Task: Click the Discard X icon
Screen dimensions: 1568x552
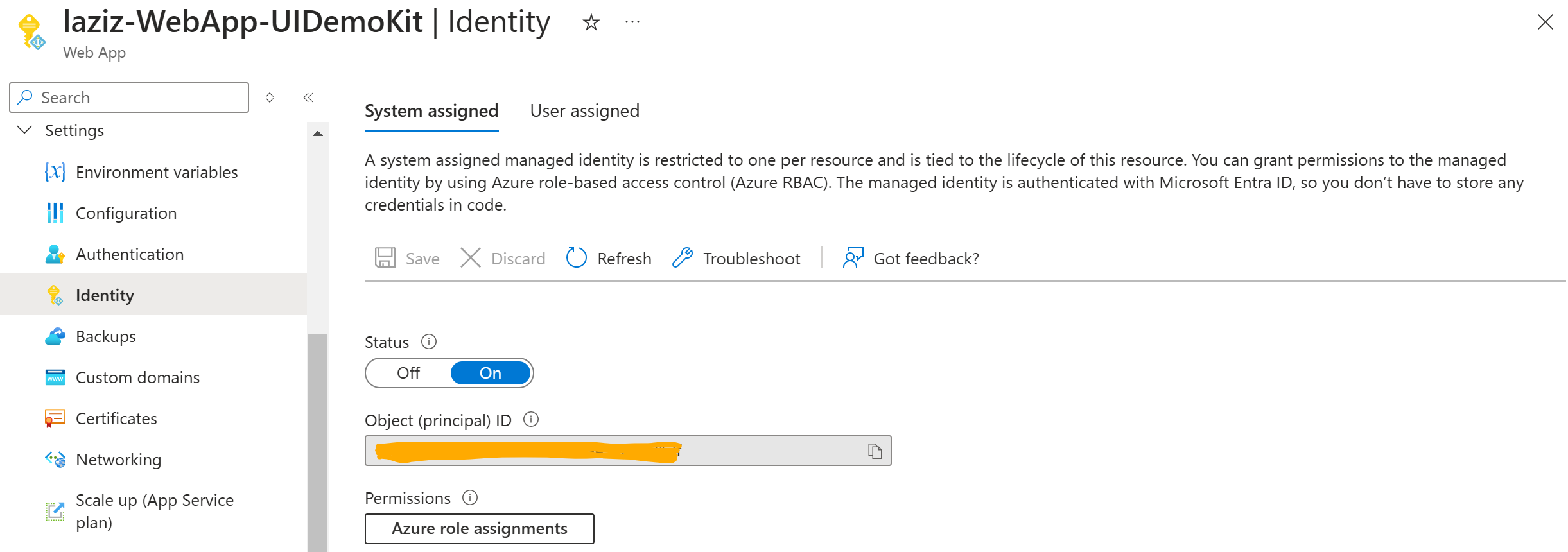Action: (x=471, y=258)
